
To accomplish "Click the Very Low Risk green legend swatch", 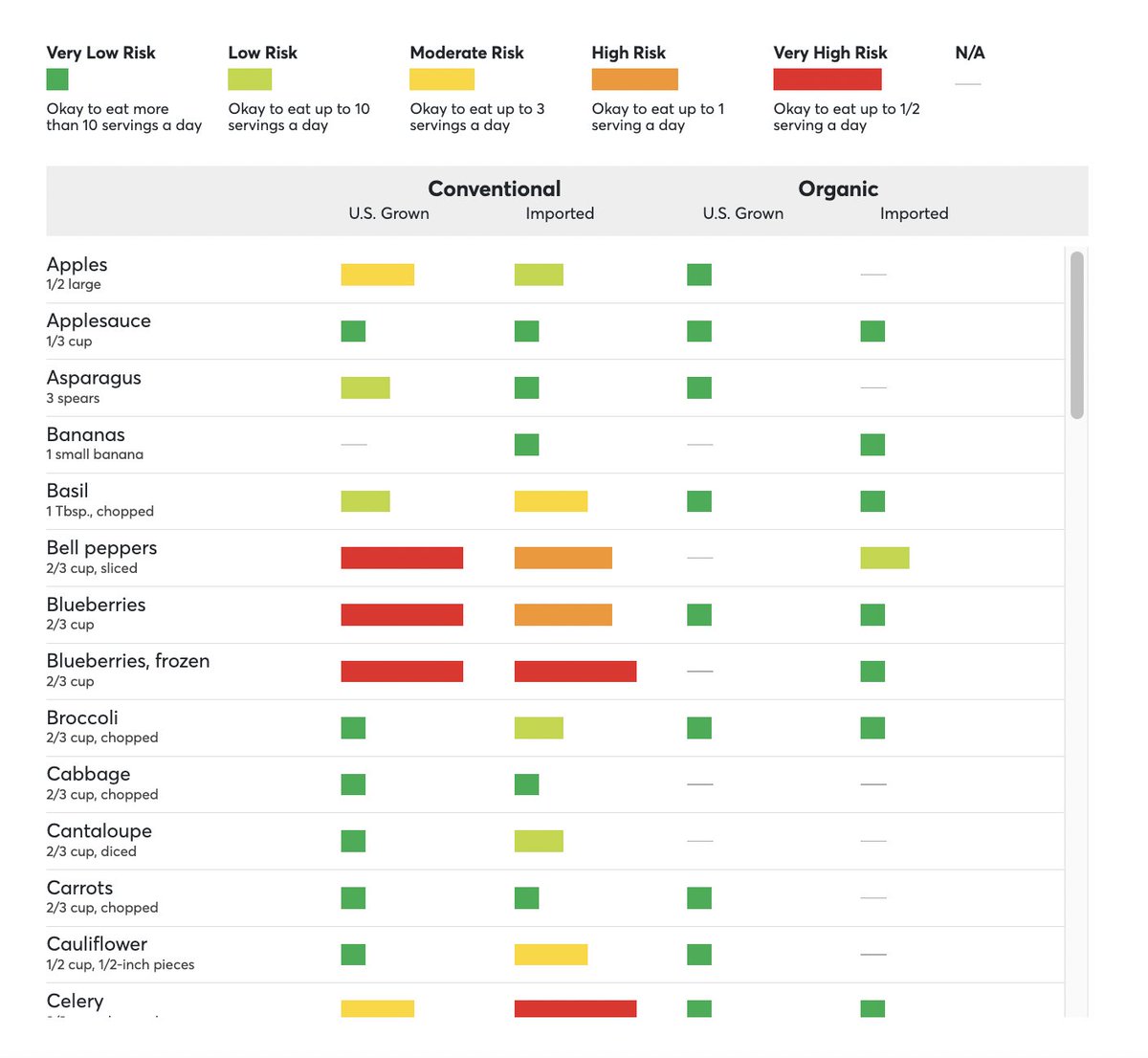I will [57, 79].
